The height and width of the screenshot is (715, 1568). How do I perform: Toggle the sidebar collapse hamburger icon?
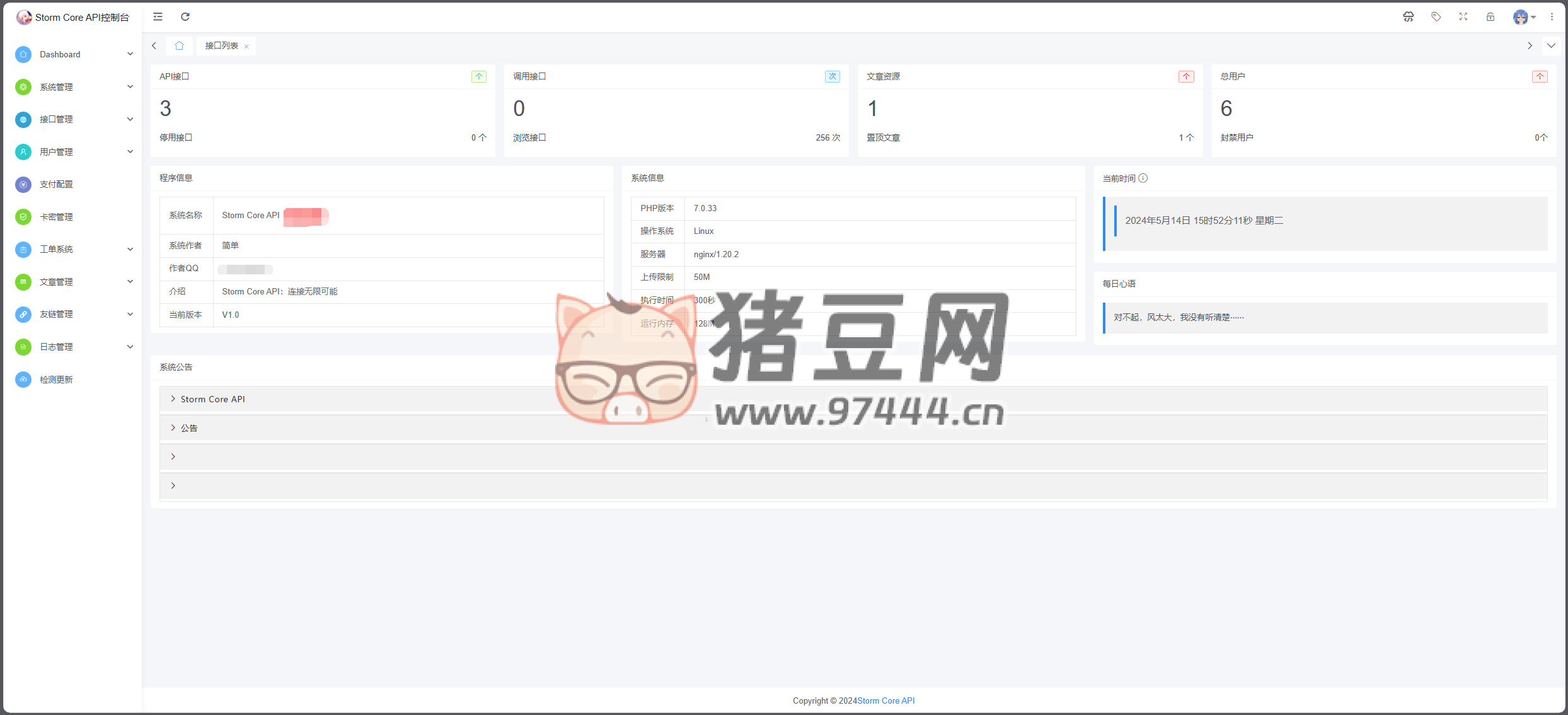(158, 17)
